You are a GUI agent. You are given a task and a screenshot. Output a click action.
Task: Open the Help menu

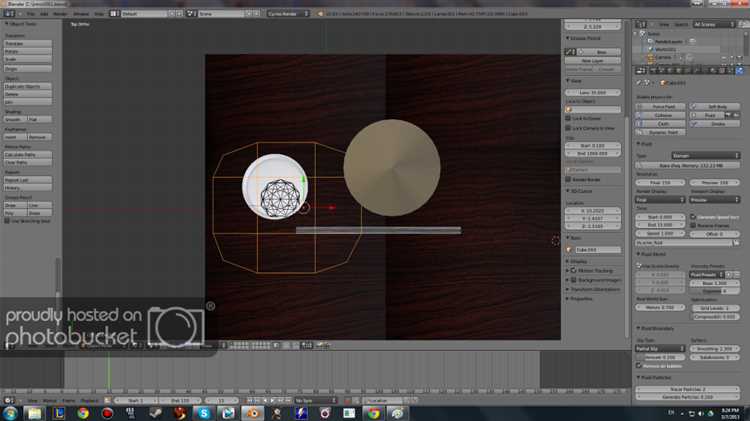[99, 14]
